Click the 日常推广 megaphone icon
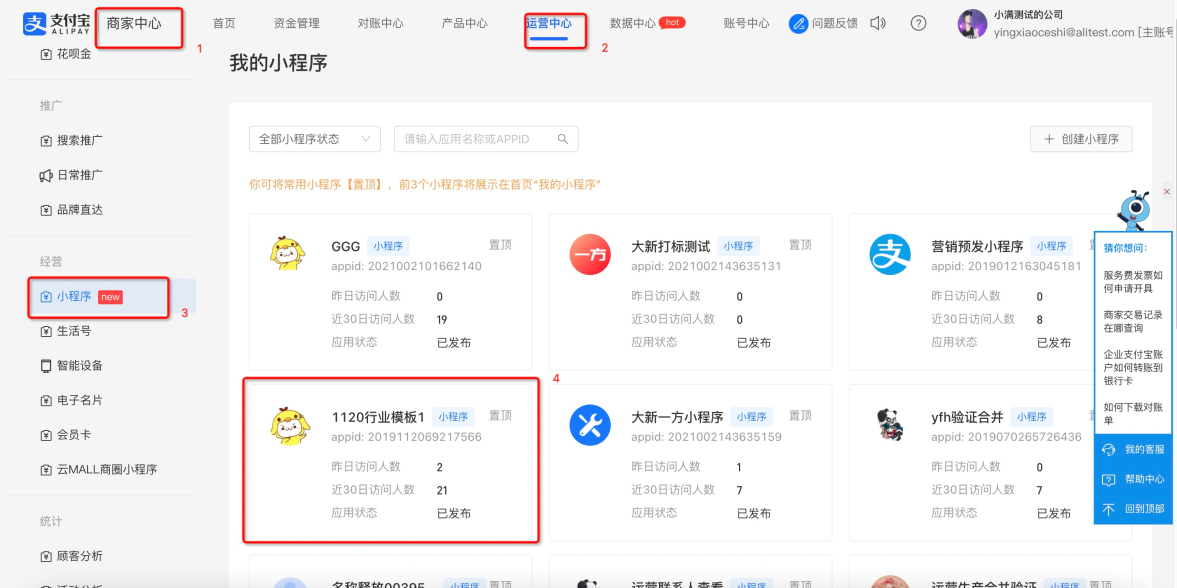Image resolution: width=1177 pixels, height=588 pixels. [46, 175]
